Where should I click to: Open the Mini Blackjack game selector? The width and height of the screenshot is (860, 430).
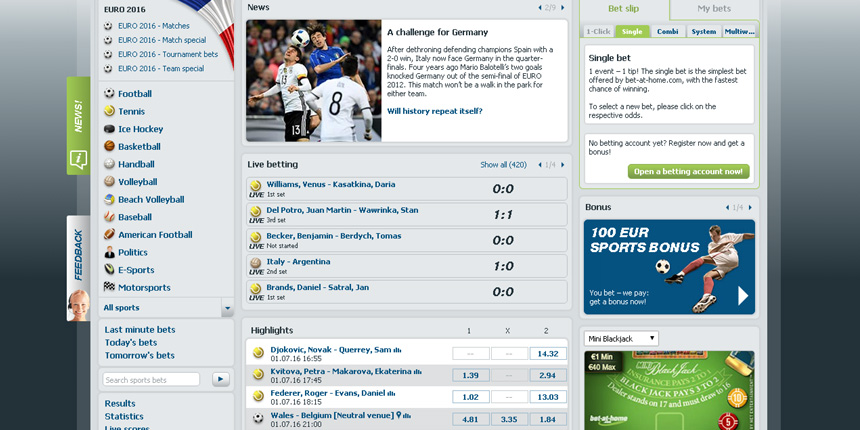click(x=621, y=338)
